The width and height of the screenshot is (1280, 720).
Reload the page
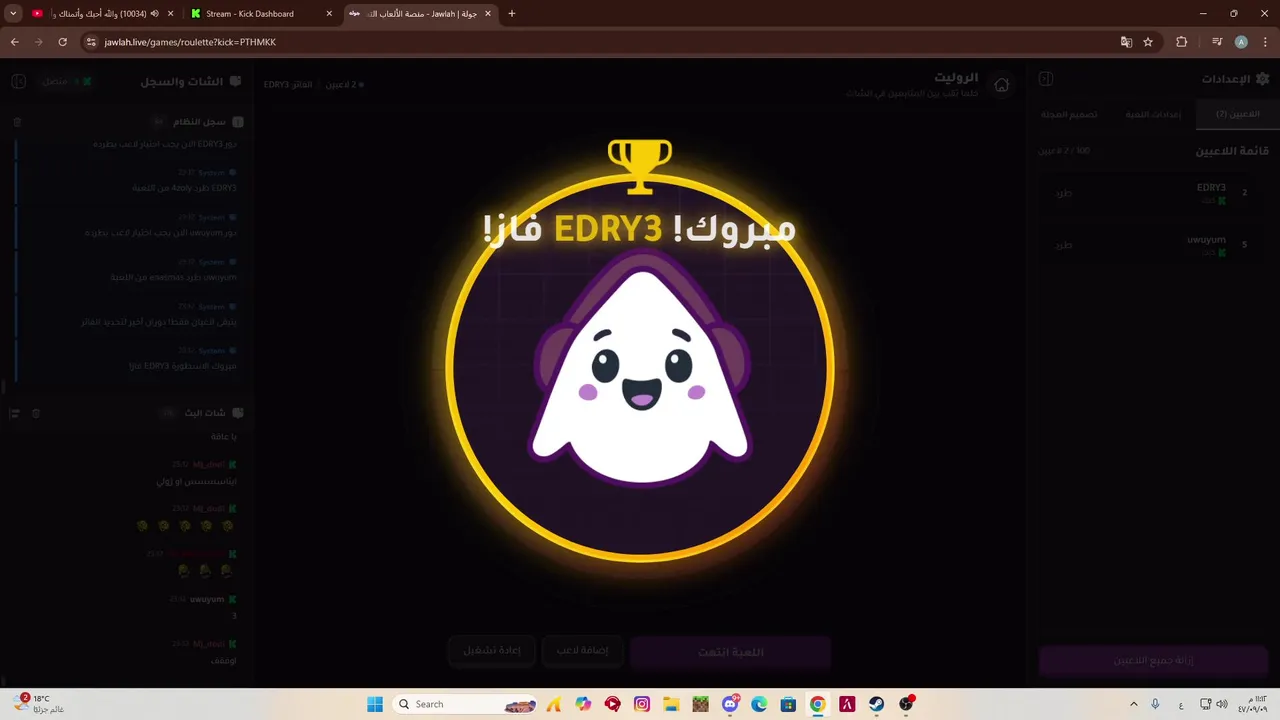(x=62, y=42)
